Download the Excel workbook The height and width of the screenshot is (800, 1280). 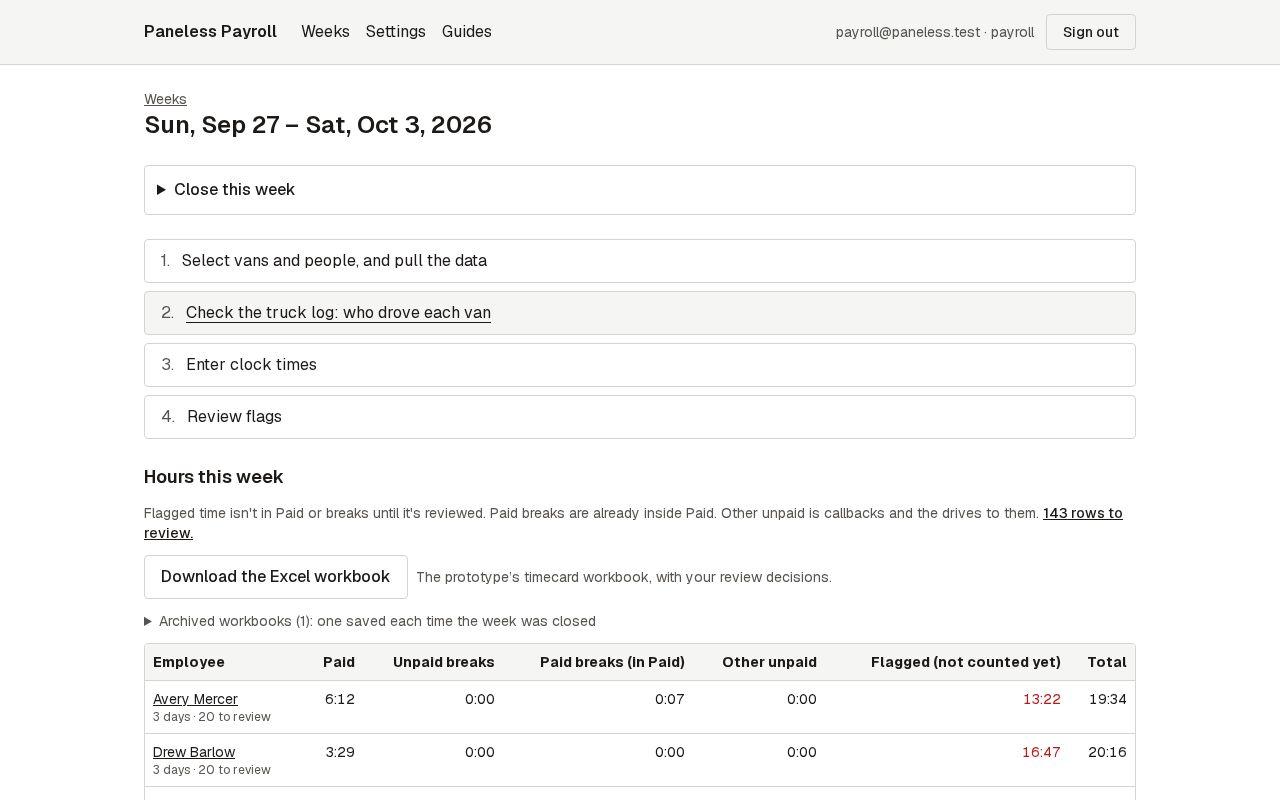[276, 577]
